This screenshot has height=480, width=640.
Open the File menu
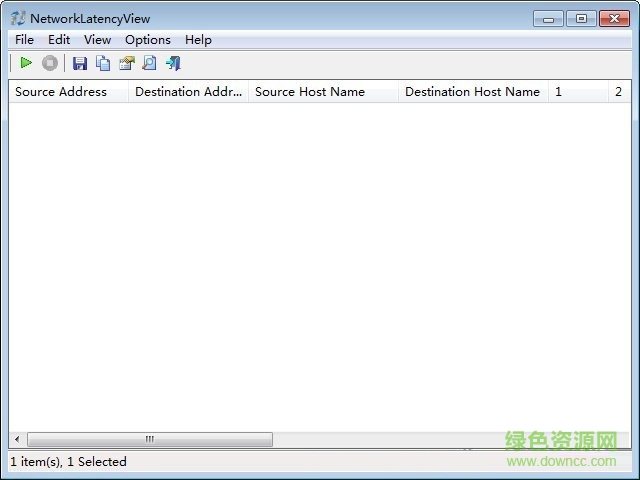(x=24, y=40)
